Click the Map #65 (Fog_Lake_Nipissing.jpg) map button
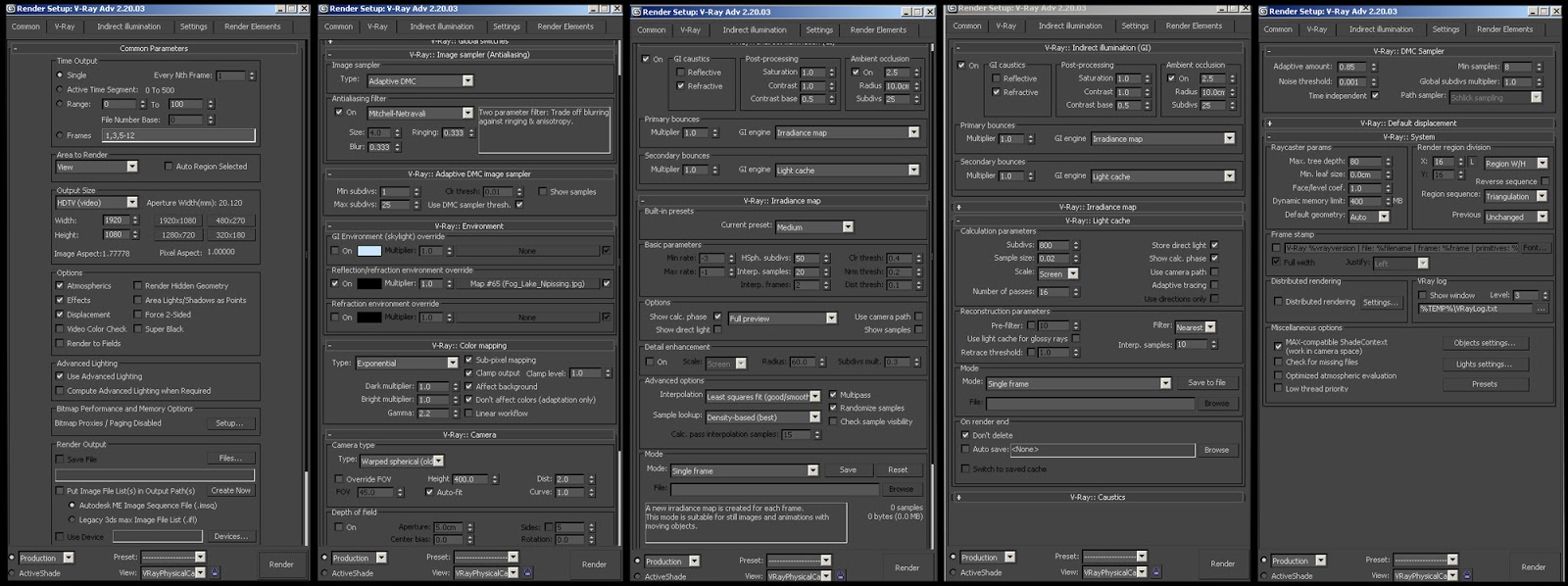Screen dimensions: 1568x586 pos(527,284)
